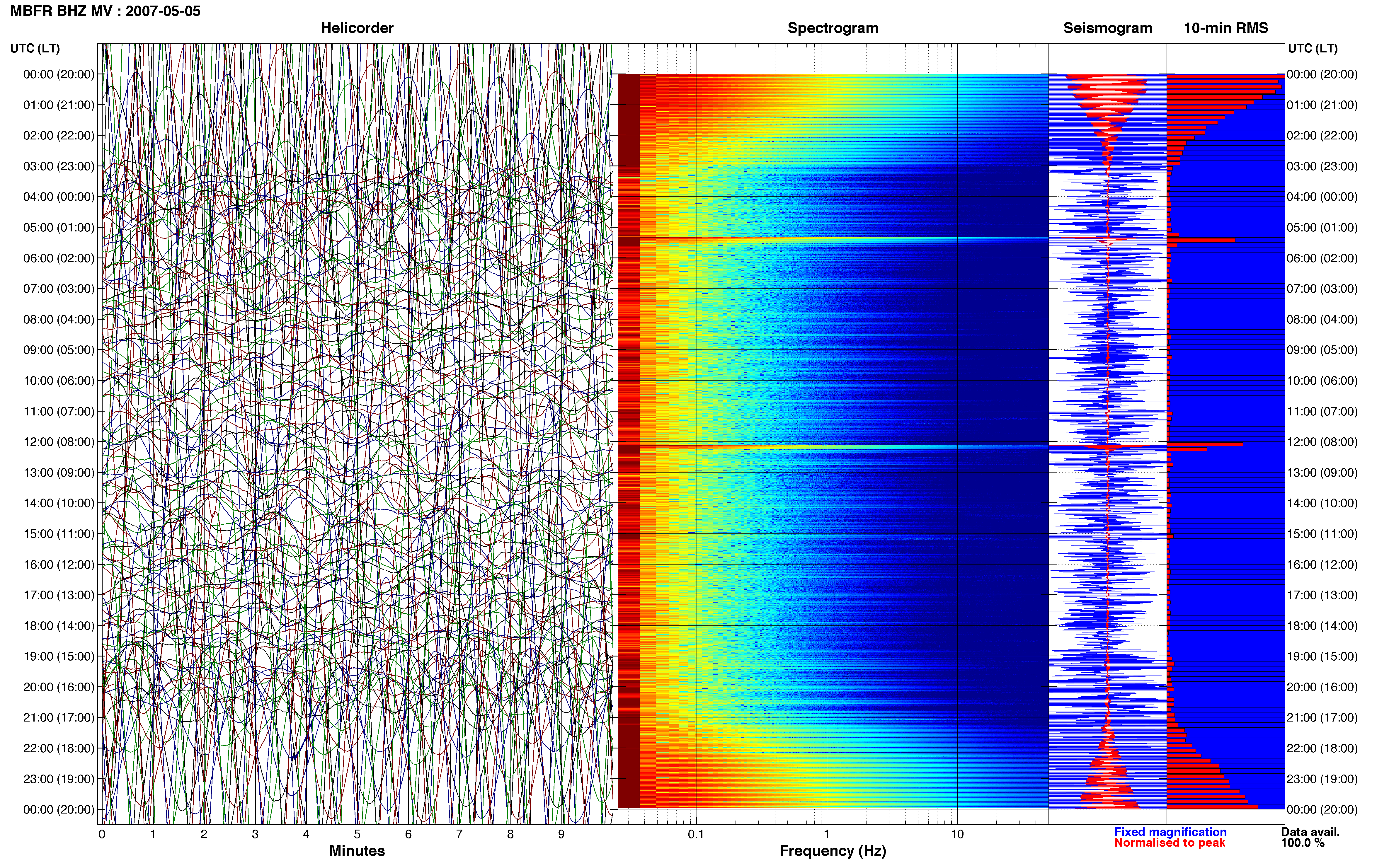This screenshot has height=868, width=1389.
Task: Click the 08:00 (04:00) label beside the helicorder
Action: click(x=59, y=319)
